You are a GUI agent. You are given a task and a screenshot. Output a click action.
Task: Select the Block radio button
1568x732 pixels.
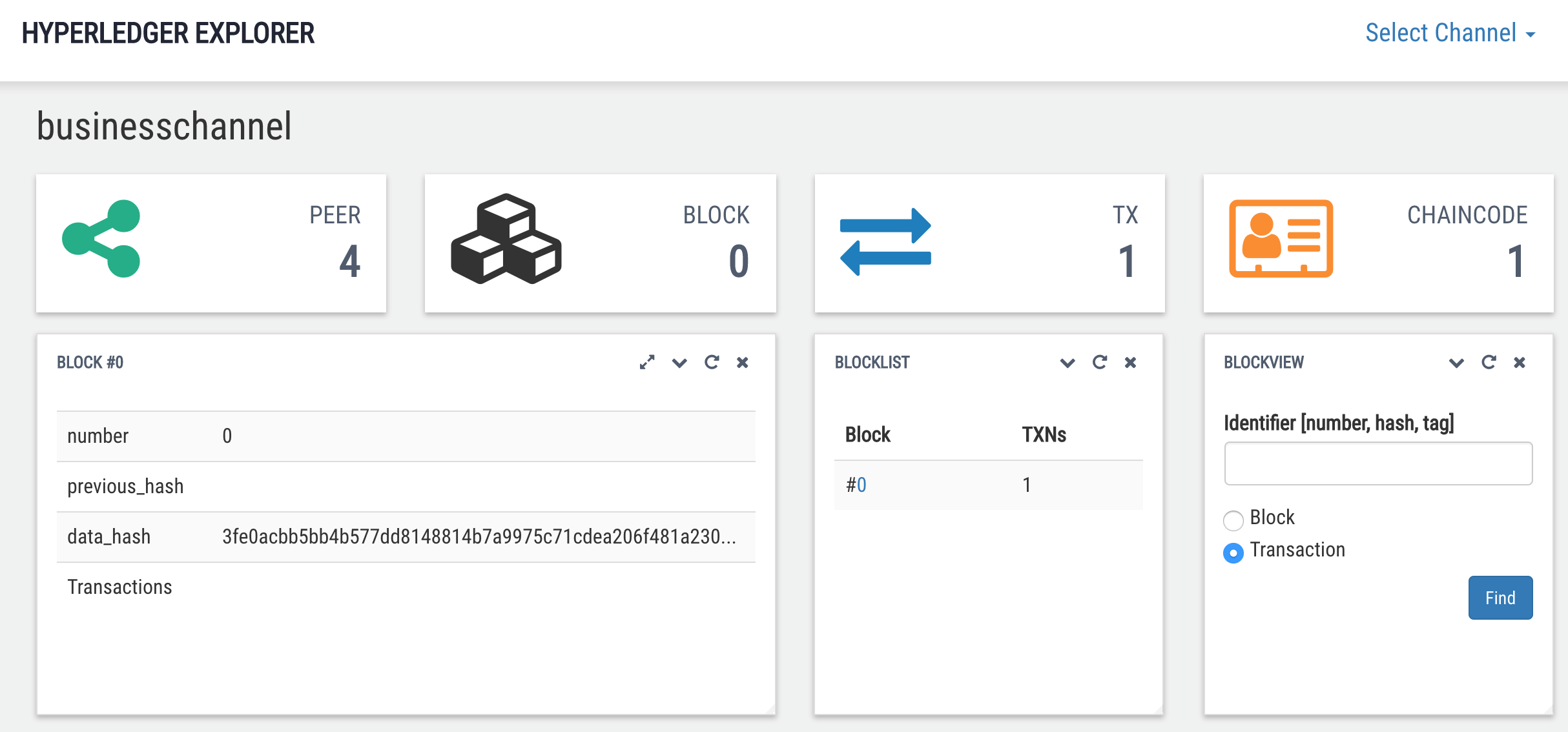coord(1233,520)
